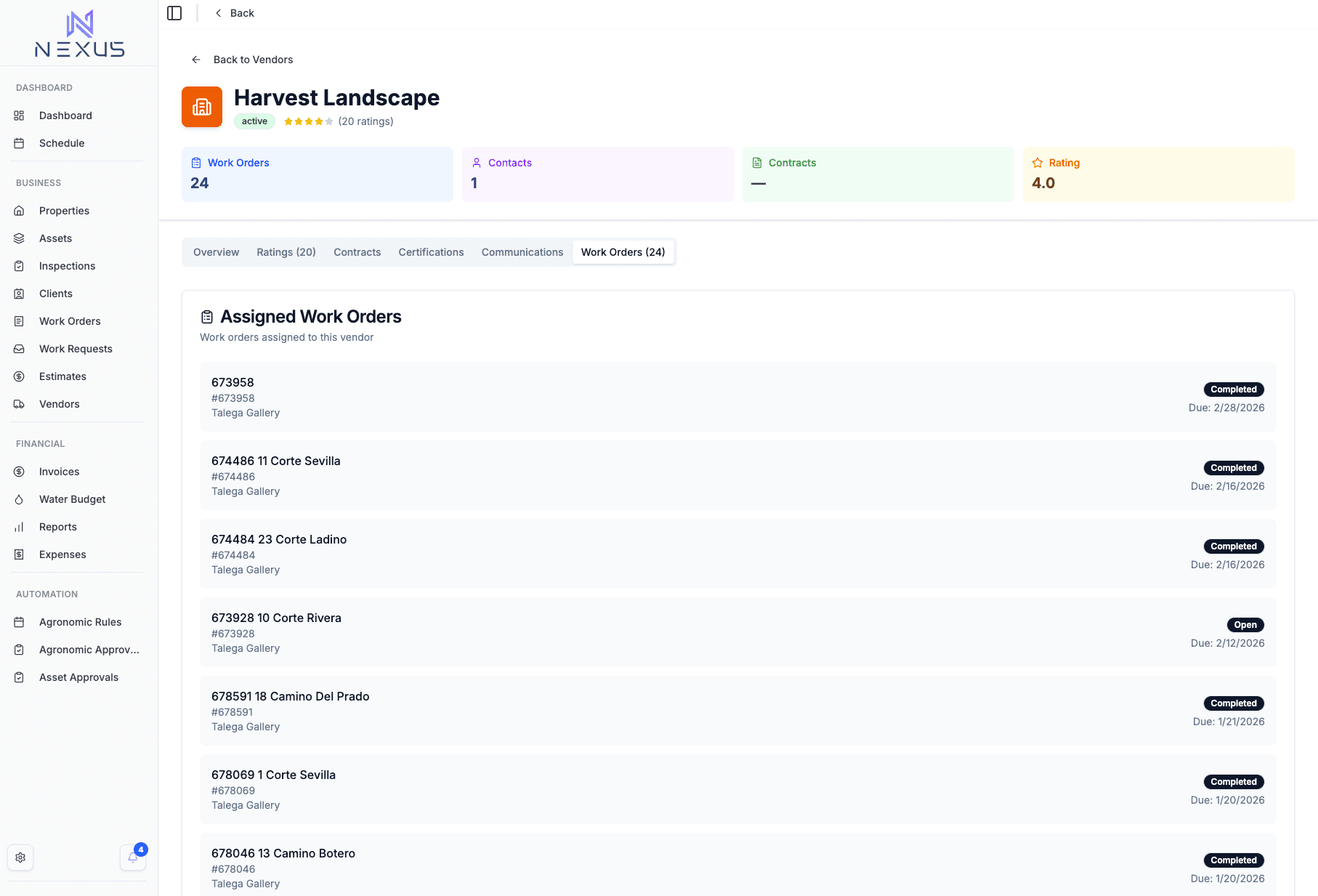Select the Properties section in sidebar

click(x=64, y=211)
